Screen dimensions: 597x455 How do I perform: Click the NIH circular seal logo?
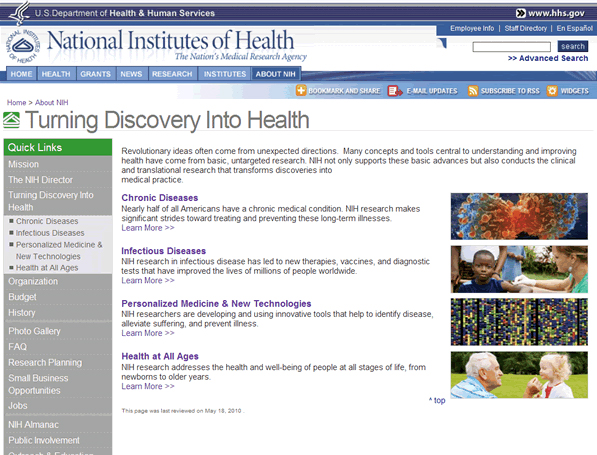point(23,46)
